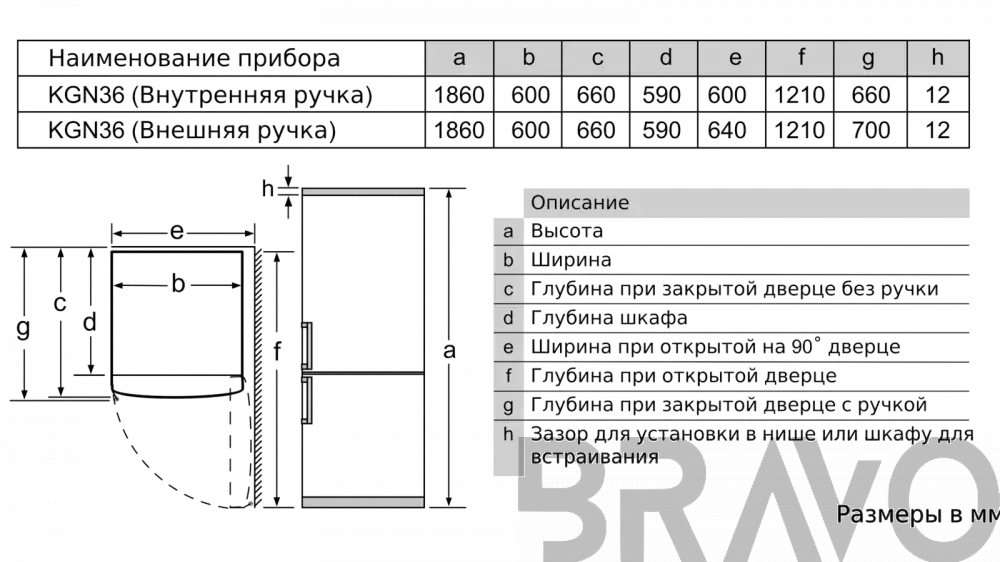
Task: Click column header 'g' in the table
Action: coord(870,58)
